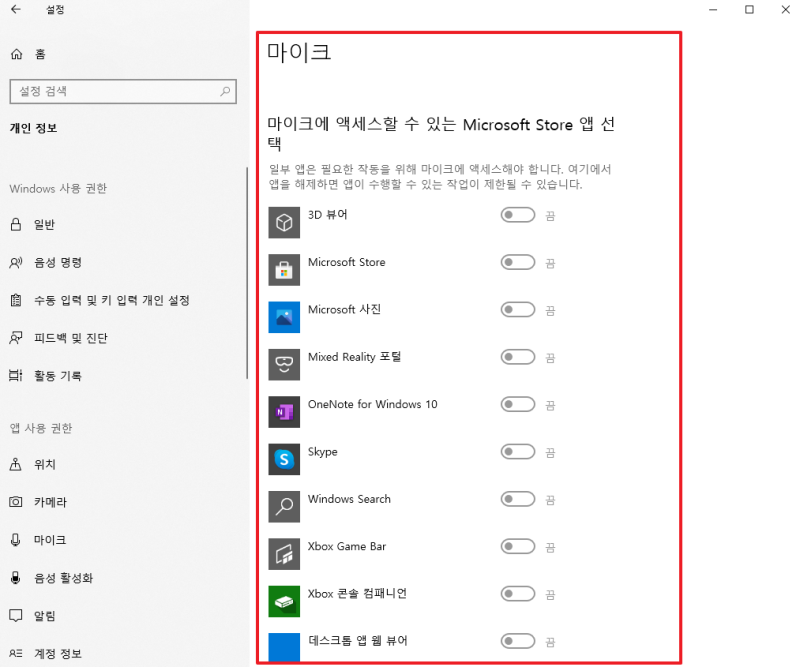Click the OneNote for Windows 10 icon
Screen dimensions: 800x667
(x=284, y=412)
